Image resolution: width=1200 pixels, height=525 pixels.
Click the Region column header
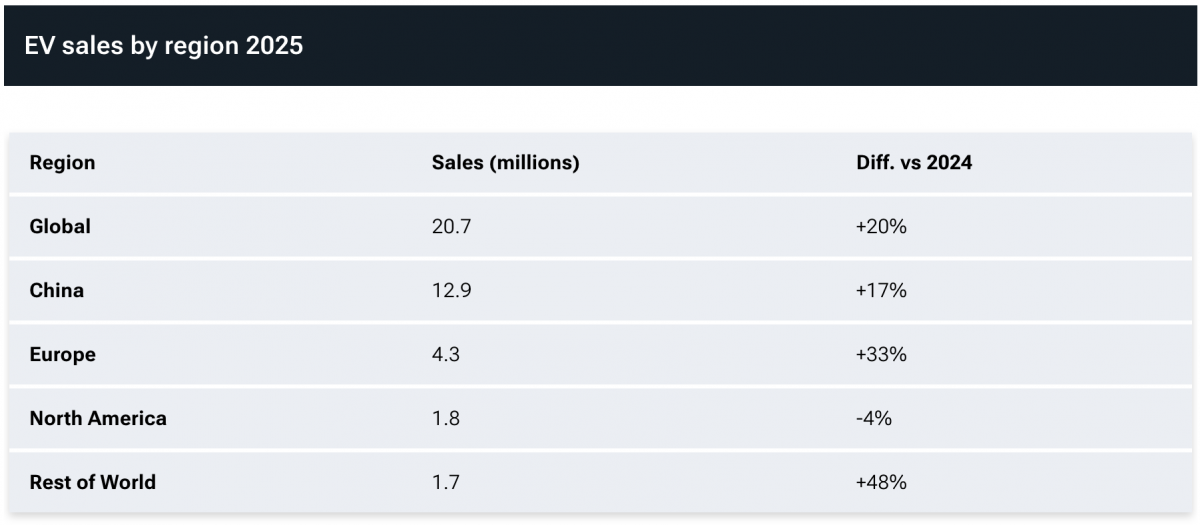pos(62,163)
